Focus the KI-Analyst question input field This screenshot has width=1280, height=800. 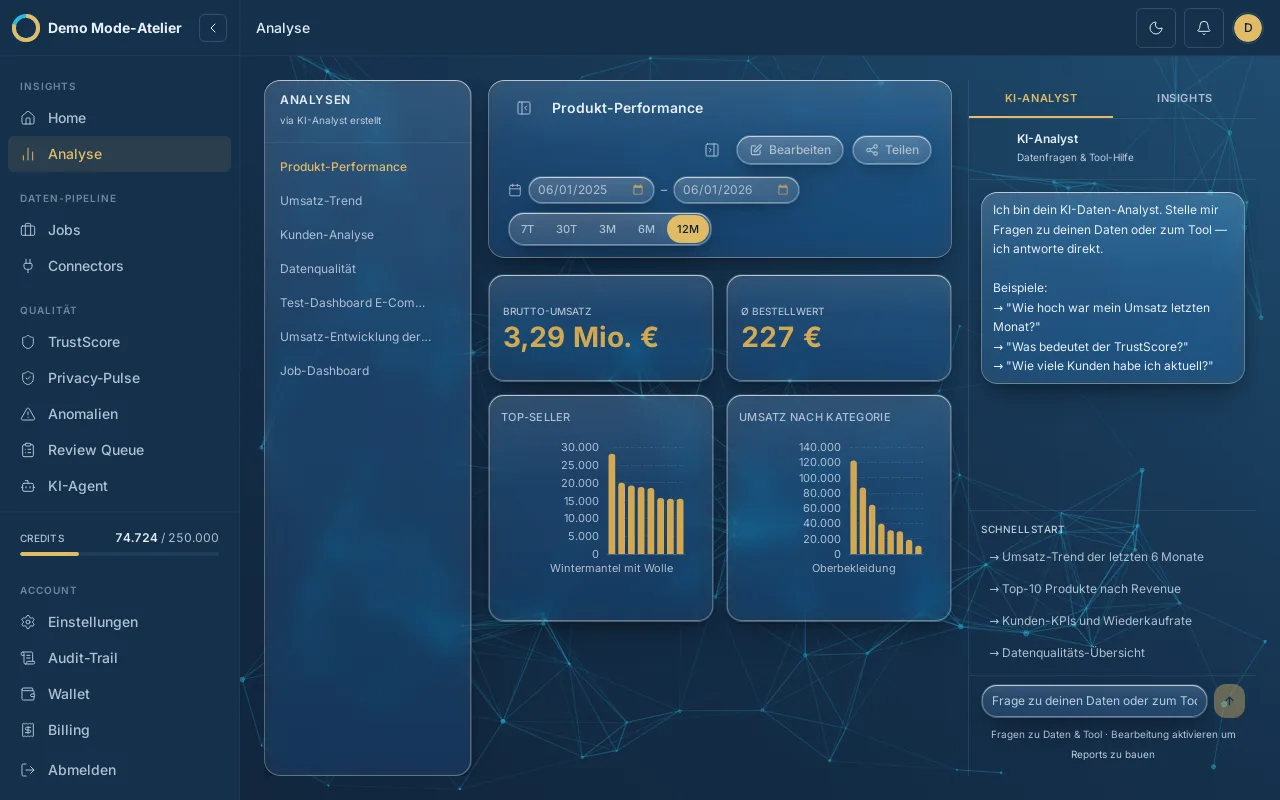pyautogui.click(x=1094, y=701)
